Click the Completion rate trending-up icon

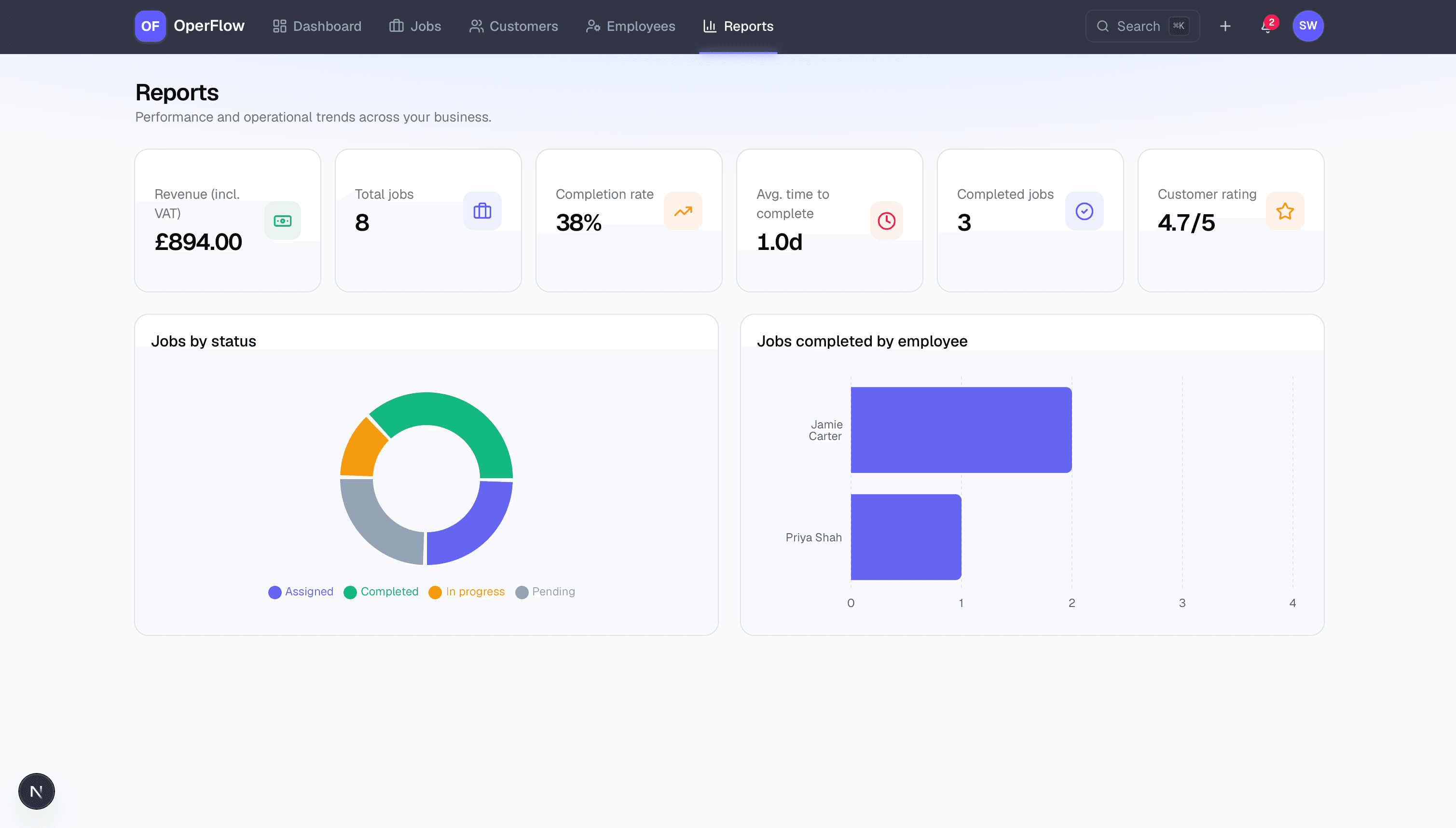683,211
